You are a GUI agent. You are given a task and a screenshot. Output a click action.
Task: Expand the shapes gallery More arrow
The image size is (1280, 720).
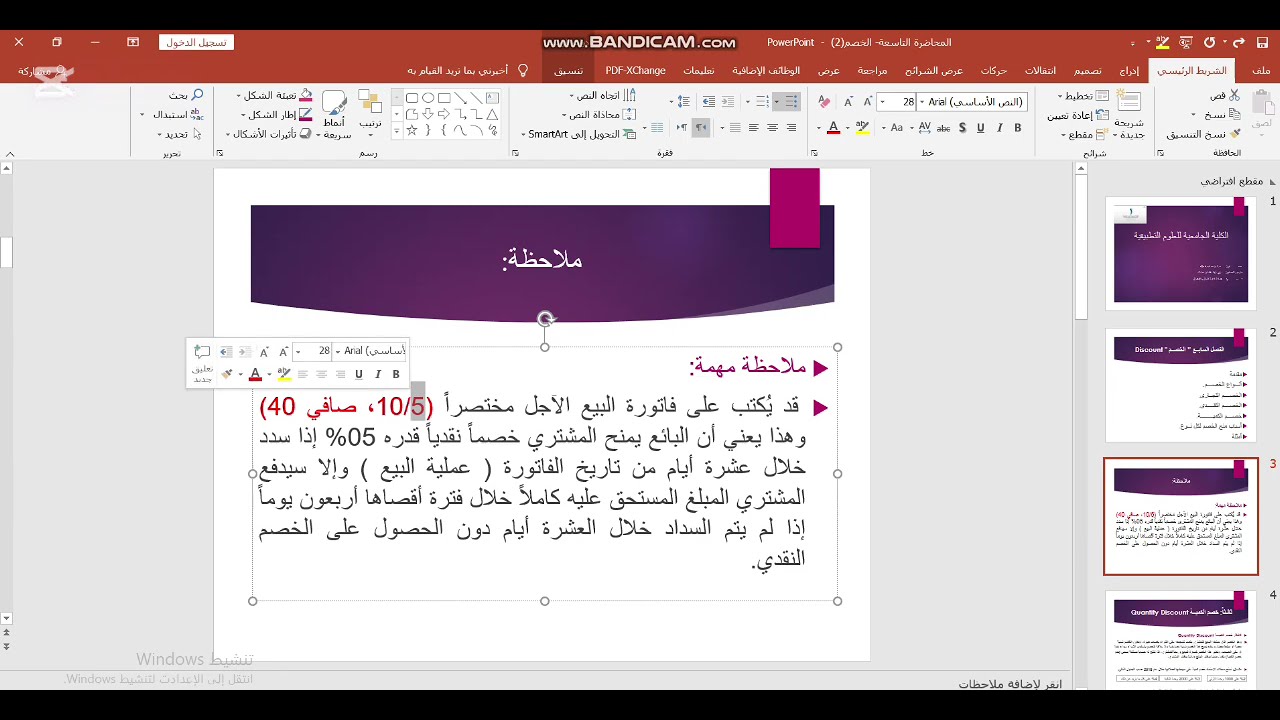click(397, 131)
